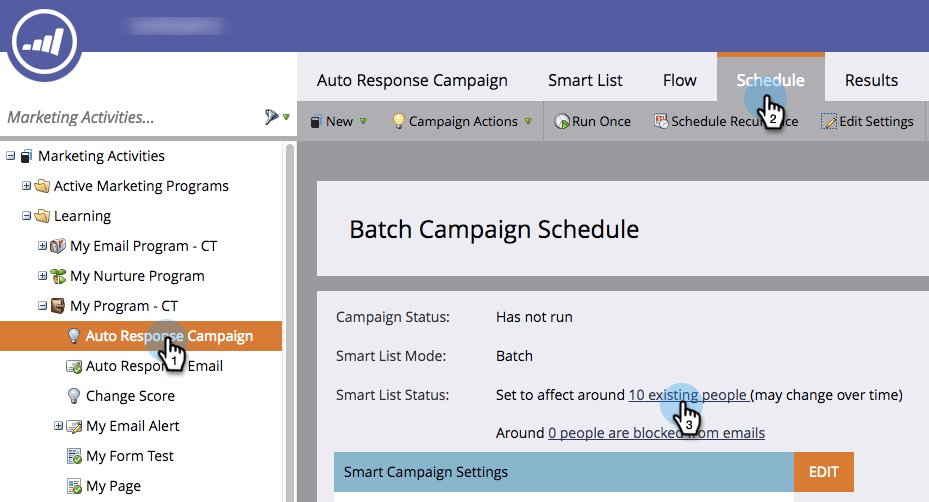The image size is (929, 502).
Task: Click the Auto Response Email icon
Action: click(73, 366)
